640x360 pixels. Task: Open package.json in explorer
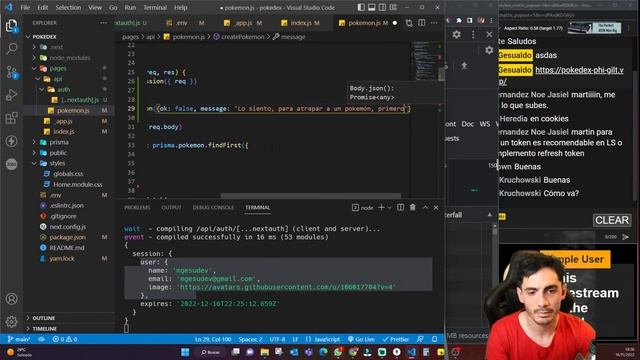coord(67,237)
